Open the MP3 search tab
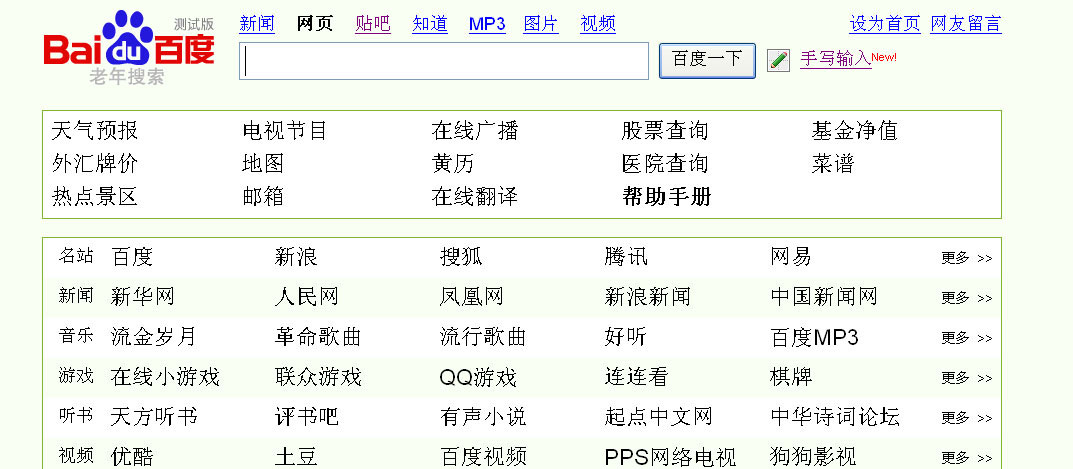 point(487,24)
